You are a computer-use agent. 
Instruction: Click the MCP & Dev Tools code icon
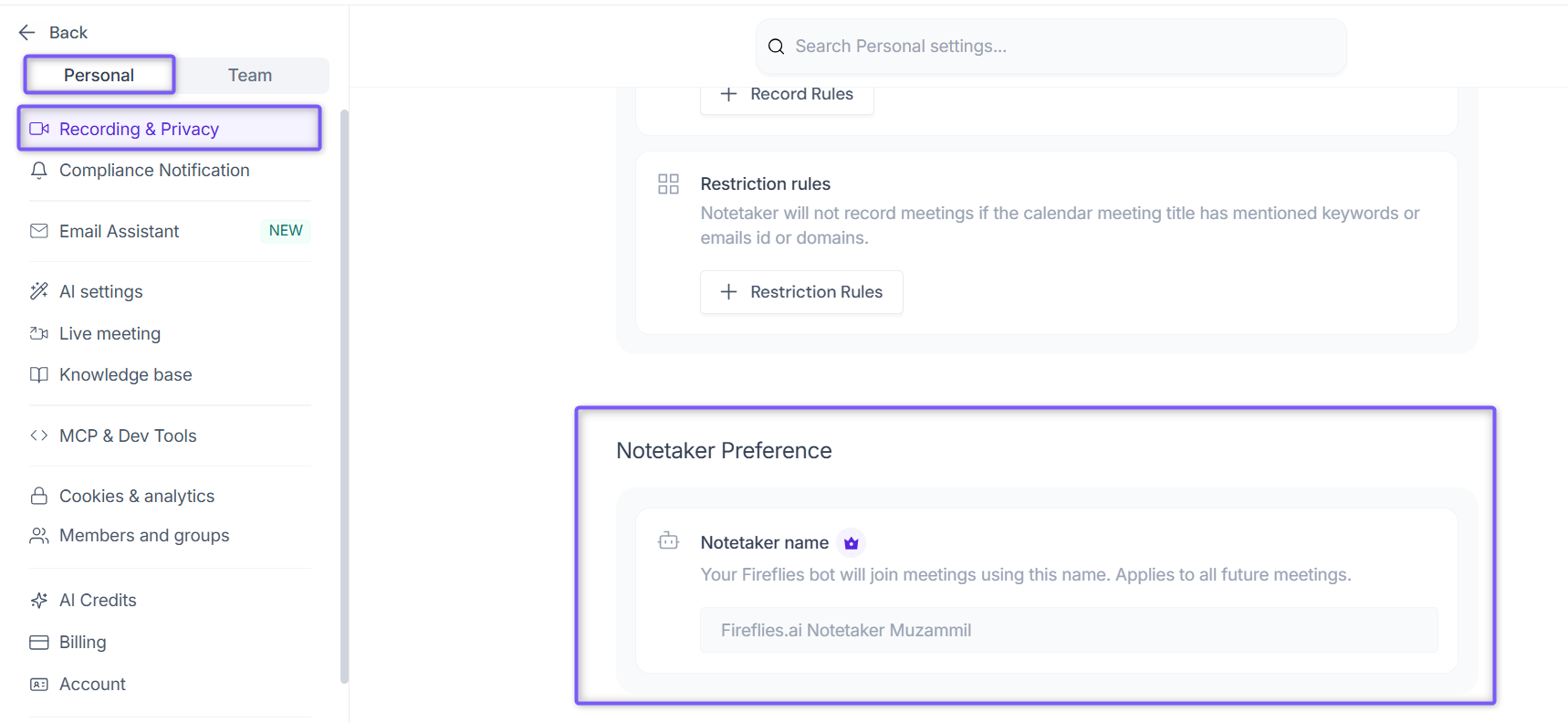39,435
